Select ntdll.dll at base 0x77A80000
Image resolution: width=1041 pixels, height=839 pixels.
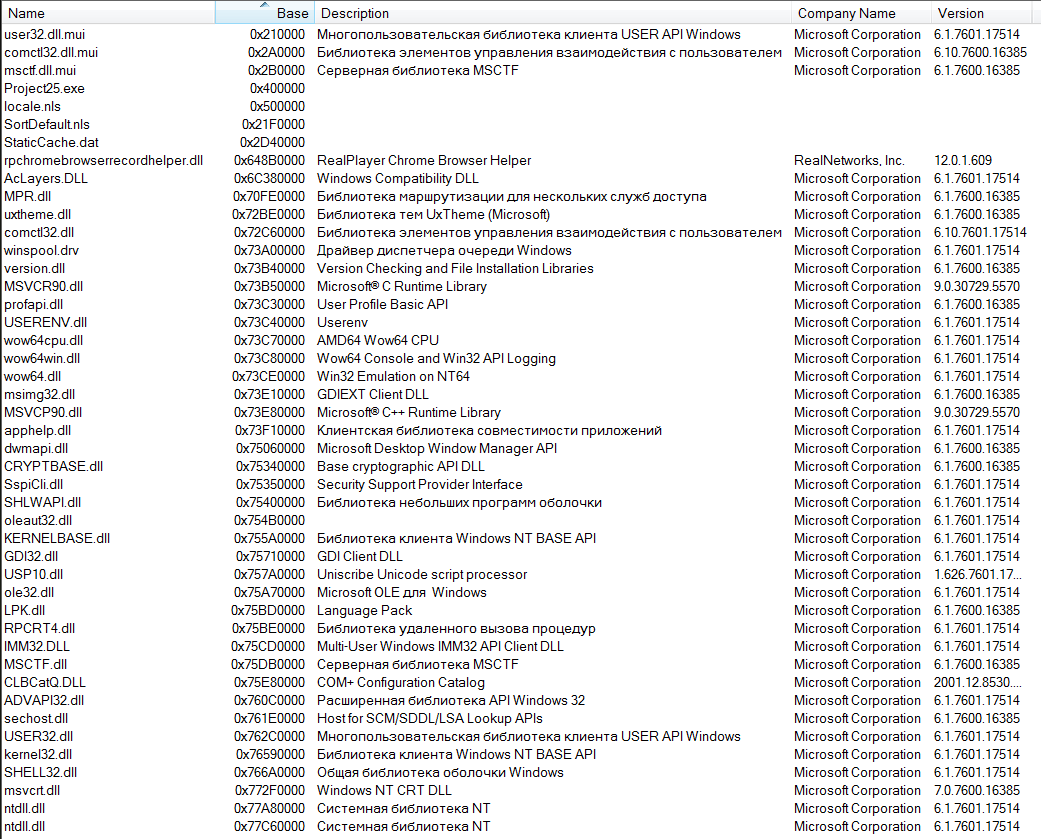(x=520, y=808)
